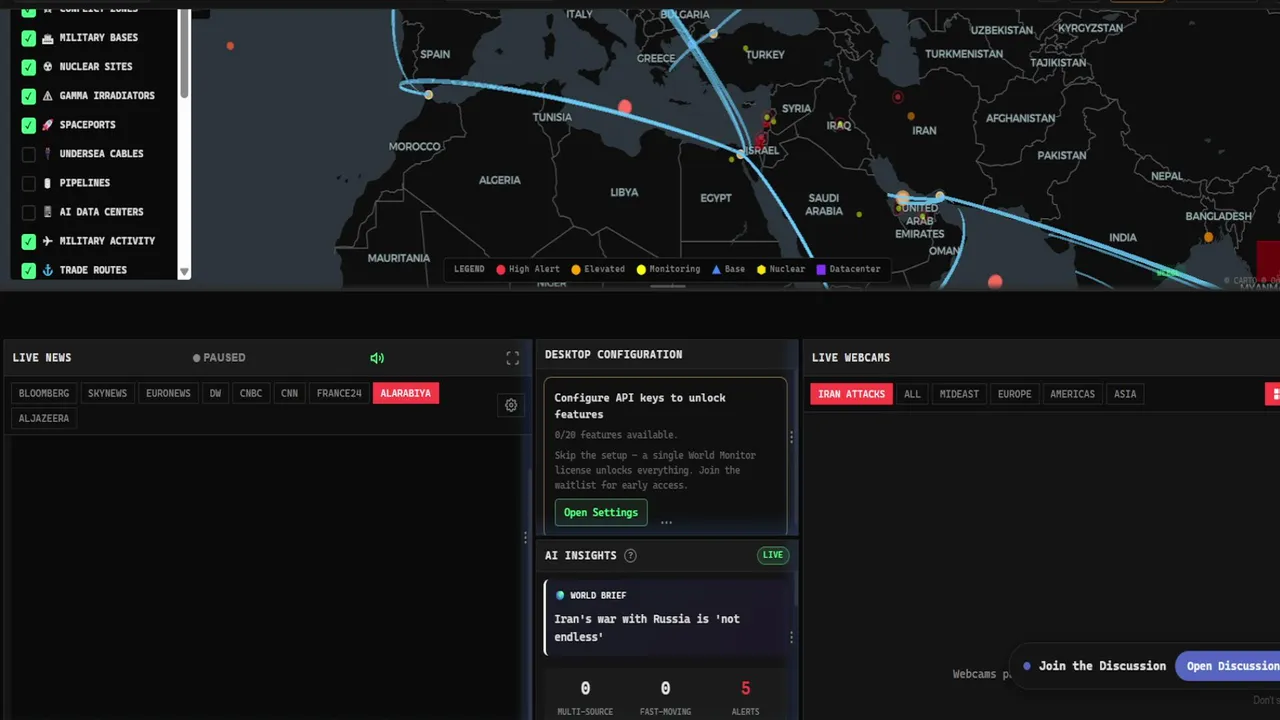Select the Iran Attacks webcam filter

coord(852,394)
